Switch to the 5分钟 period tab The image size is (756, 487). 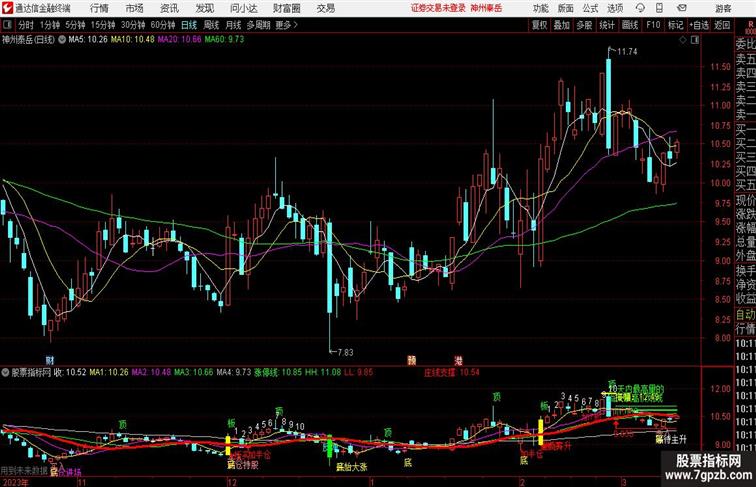[75, 25]
